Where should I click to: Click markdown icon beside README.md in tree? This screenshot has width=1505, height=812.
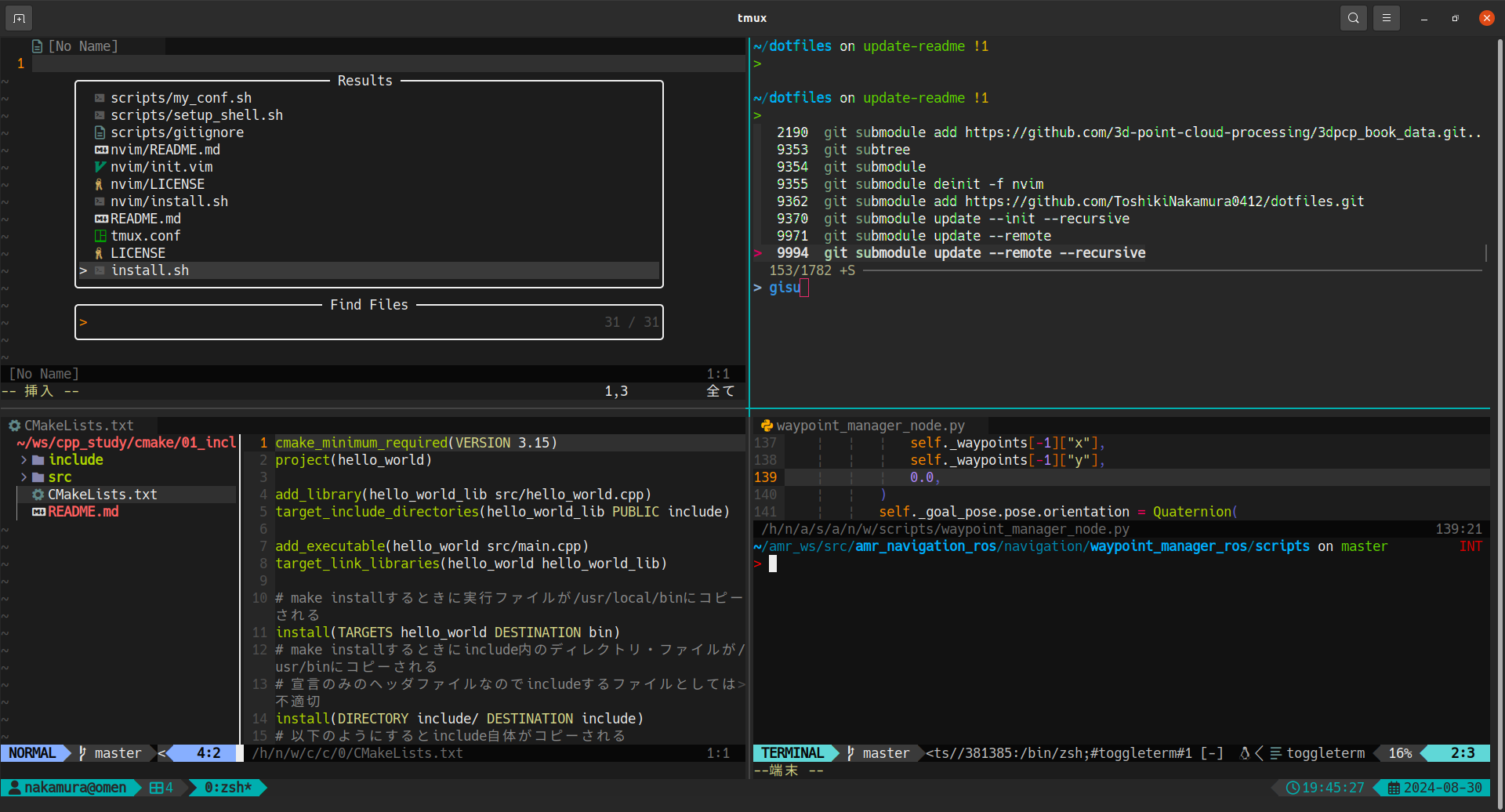pos(38,512)
